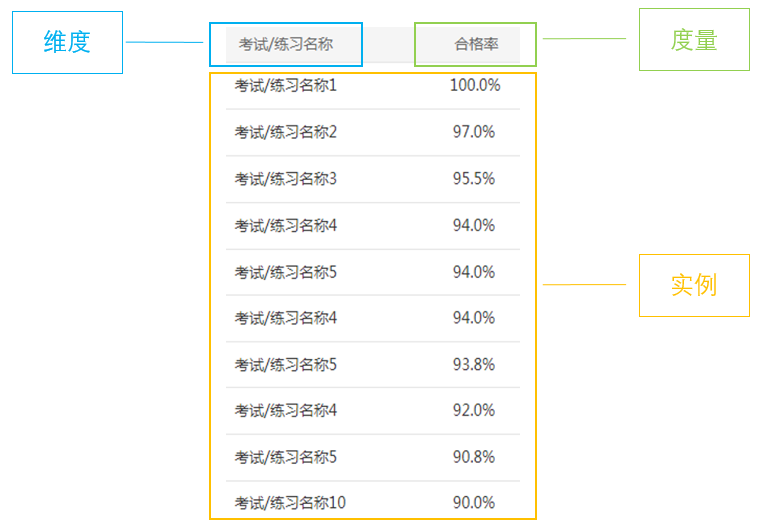Click 考试/练习名称4 in the 92.0% row
766x531 pixels.
pos(285,410)
